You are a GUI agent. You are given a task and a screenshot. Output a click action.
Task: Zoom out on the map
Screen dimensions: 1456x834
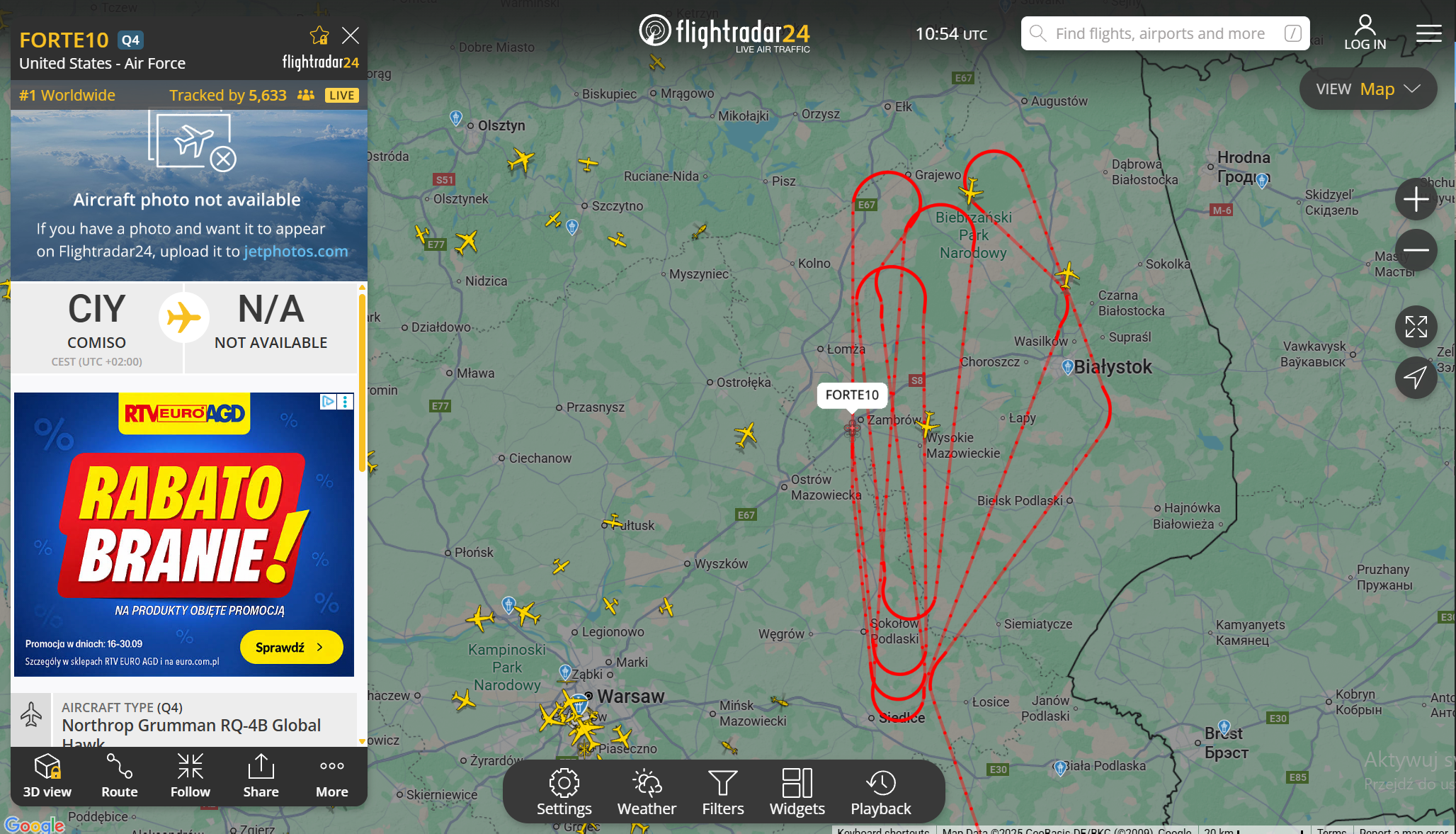(x=1416, y=250)
